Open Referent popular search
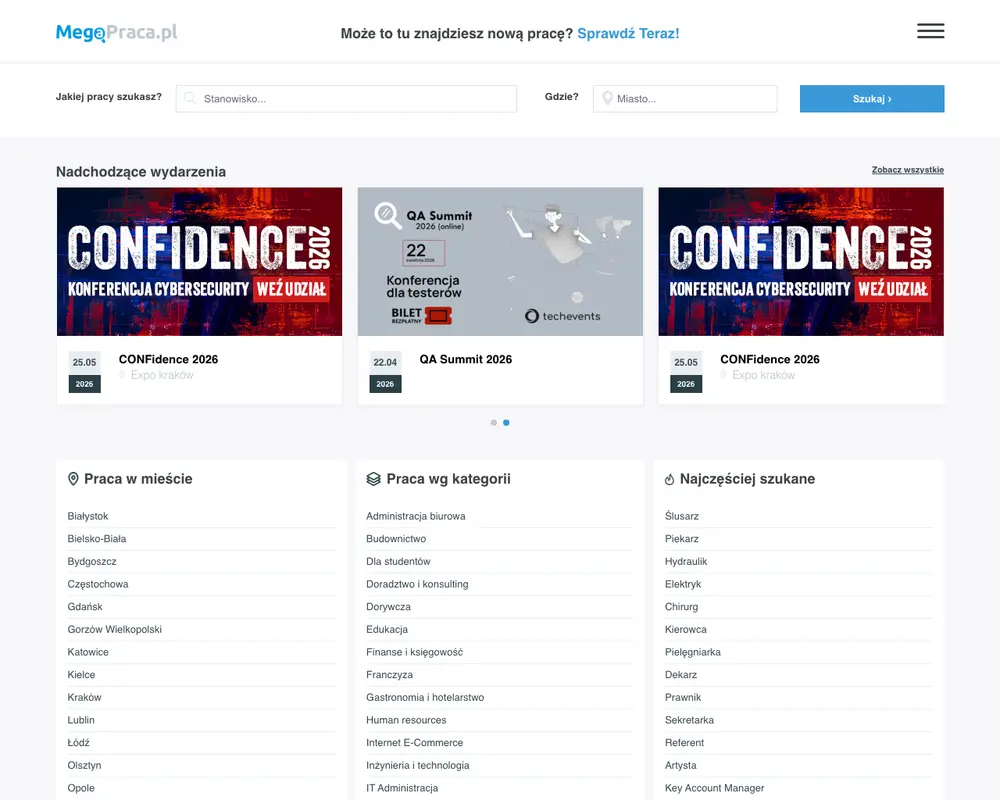Viewport: 1000px width, 800px height. tap(684, 743)
